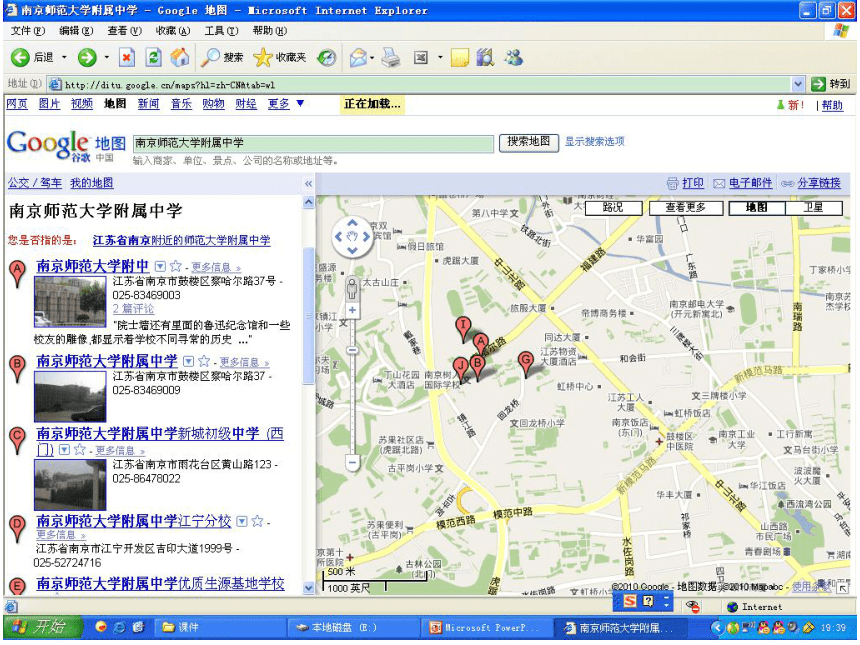Viewport: 860px width, 645px height.
Task: Click the Messenger people icon in toolbar
Action: 513,57
